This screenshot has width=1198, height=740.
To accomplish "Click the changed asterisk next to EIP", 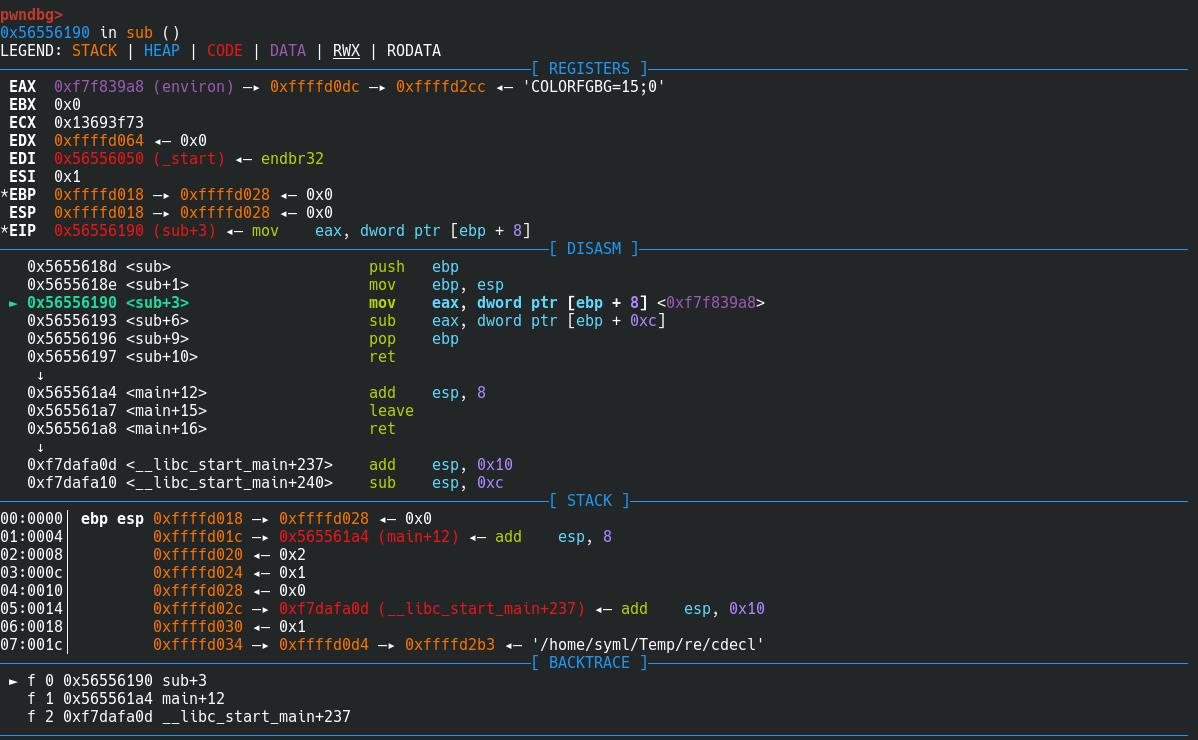I will coord(5,231).
